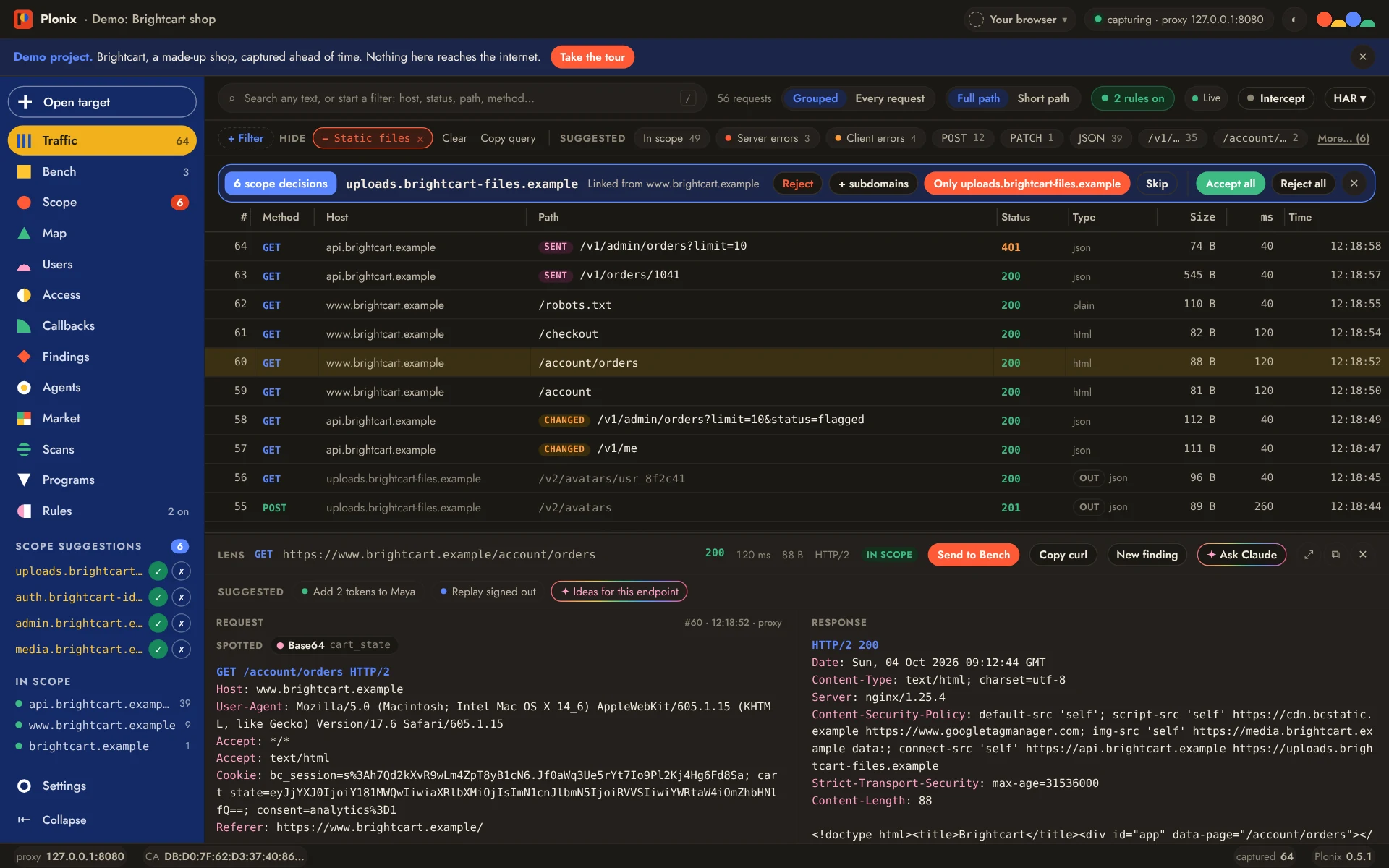Open the Map sidebar section

(102, 233)
